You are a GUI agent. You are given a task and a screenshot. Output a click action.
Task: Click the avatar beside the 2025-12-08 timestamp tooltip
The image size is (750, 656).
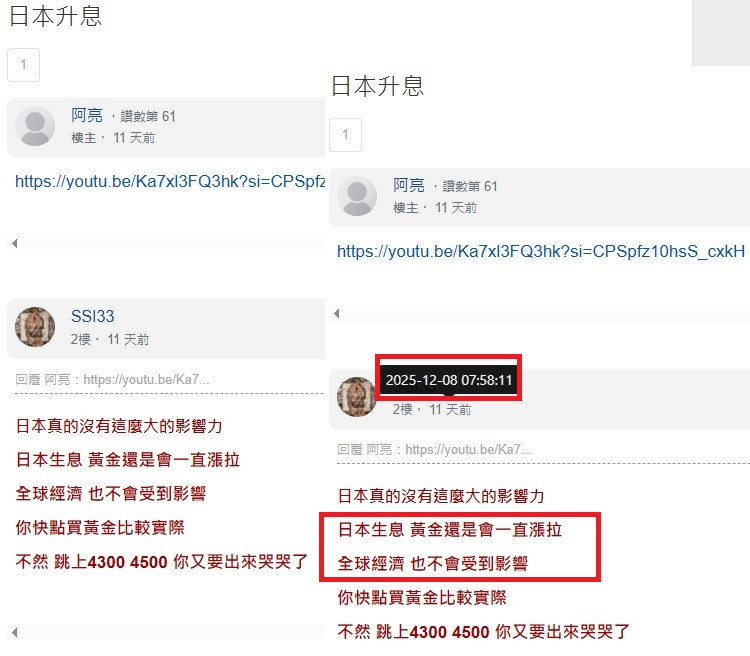click(x=356, y=397)
